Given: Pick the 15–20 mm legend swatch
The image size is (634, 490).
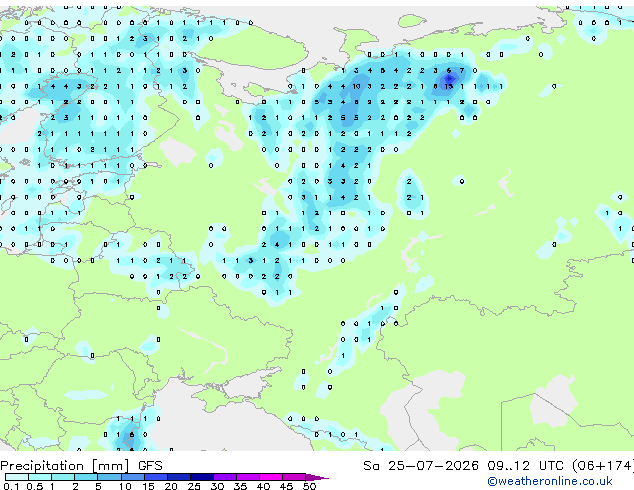Looking at the screenshot, I should pos(155,477).
